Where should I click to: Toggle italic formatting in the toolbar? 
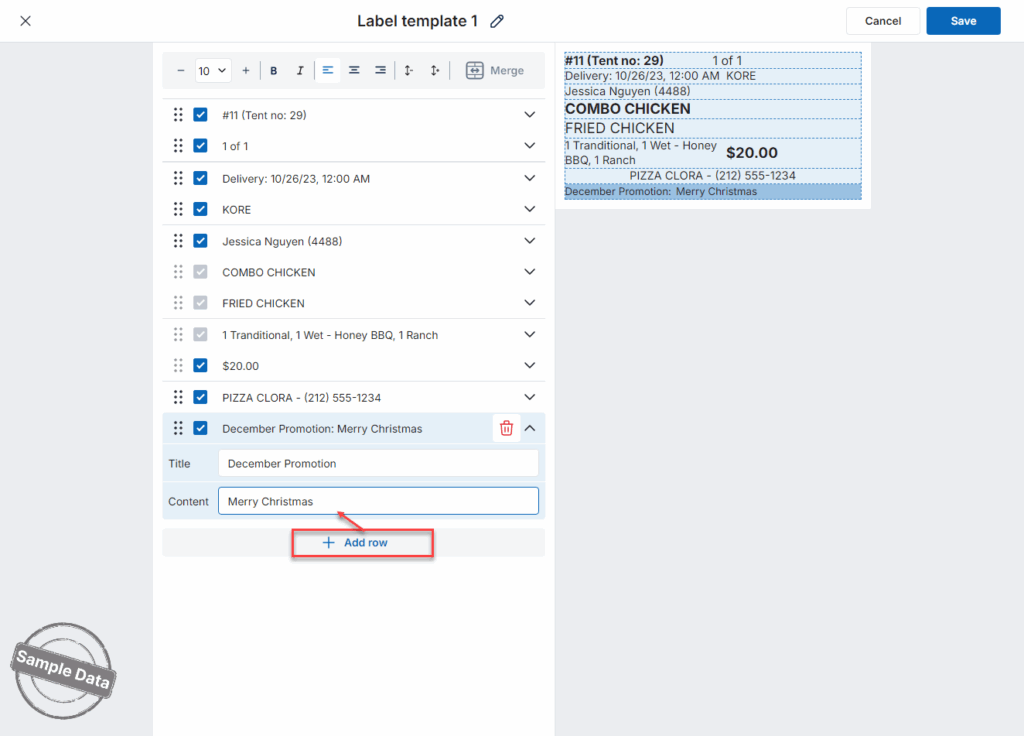tap(300, 71)
